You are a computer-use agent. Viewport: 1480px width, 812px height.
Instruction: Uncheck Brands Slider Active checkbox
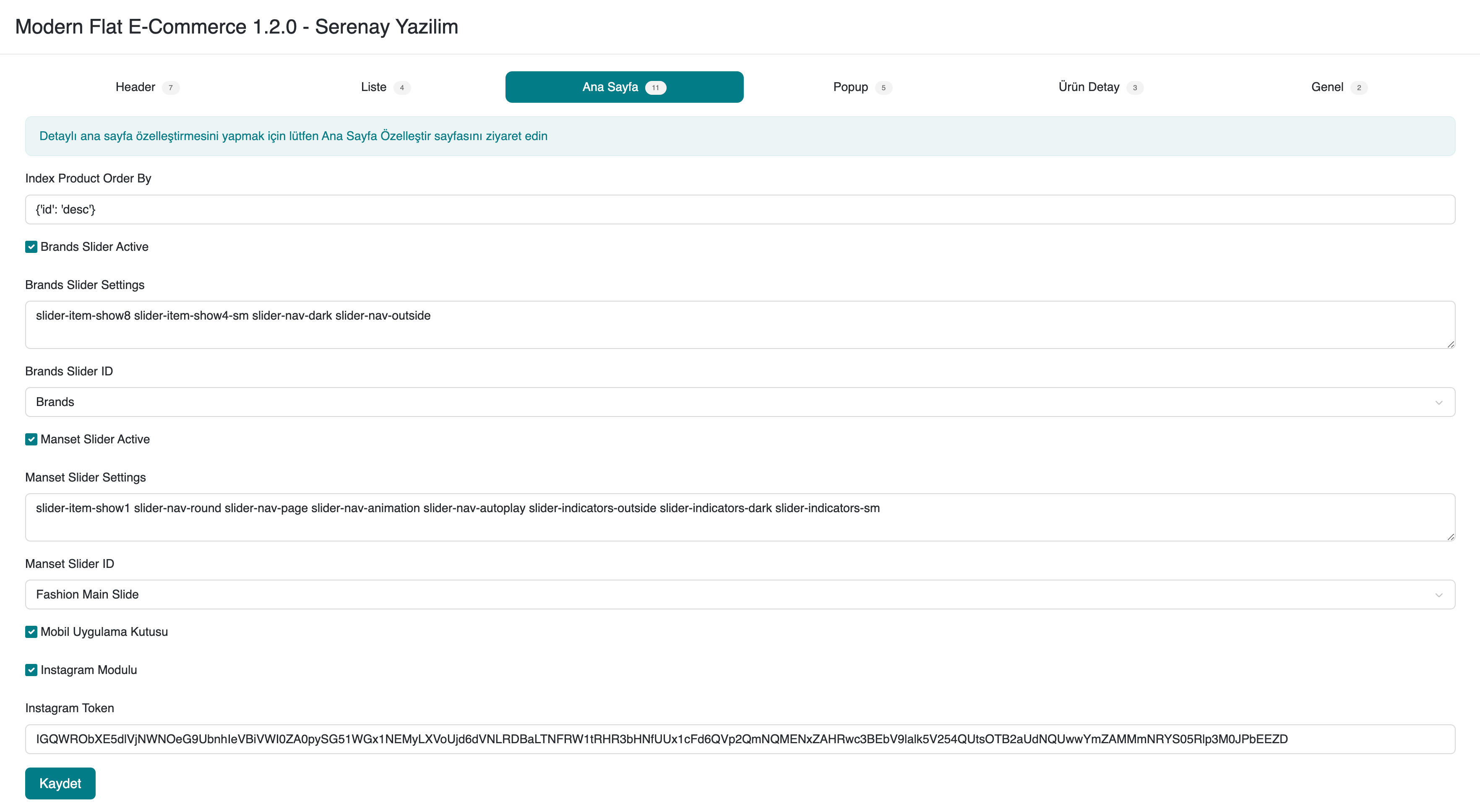tap(31, 247)
